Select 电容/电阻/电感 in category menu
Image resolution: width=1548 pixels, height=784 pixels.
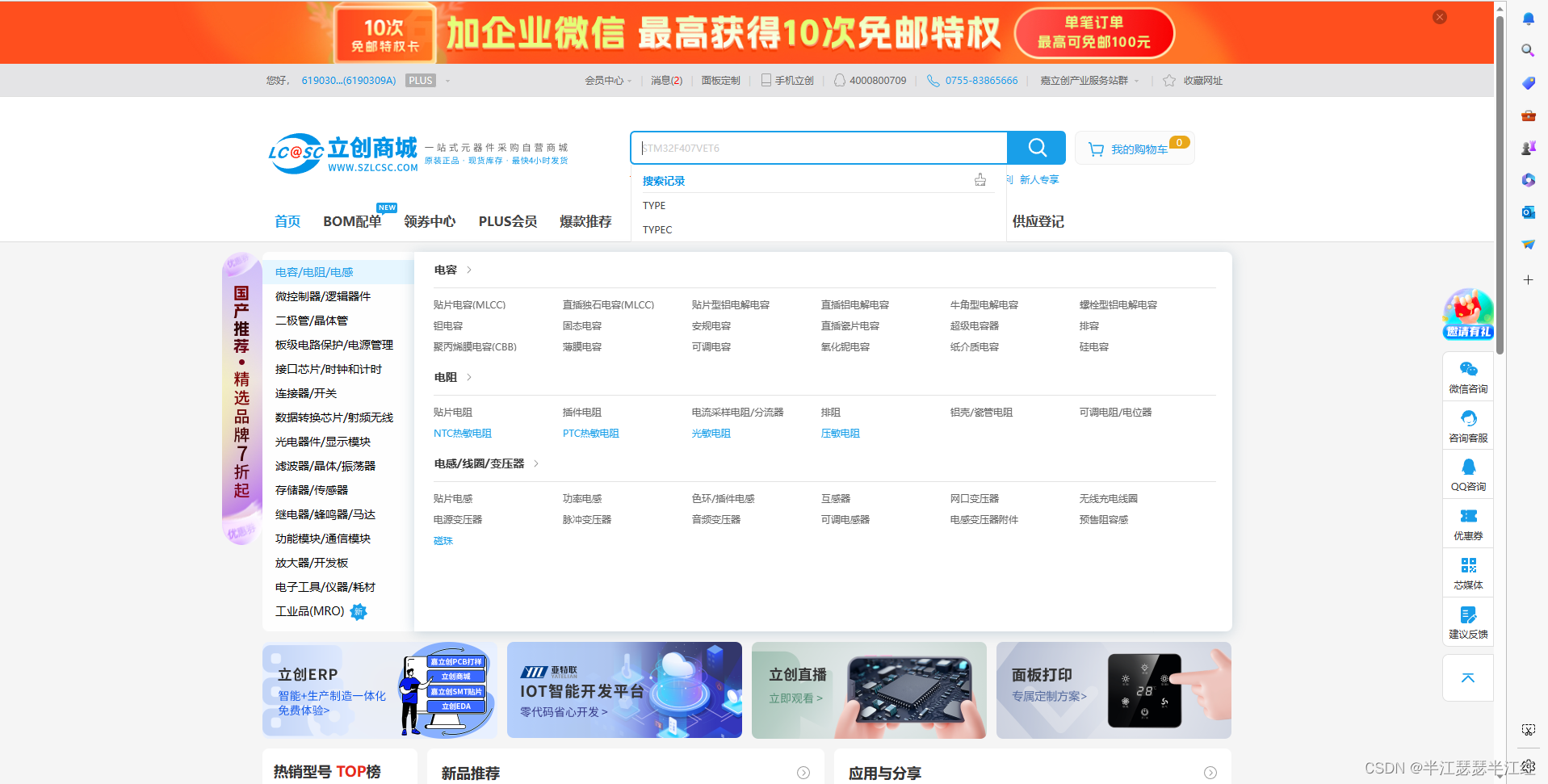point(314,272)
